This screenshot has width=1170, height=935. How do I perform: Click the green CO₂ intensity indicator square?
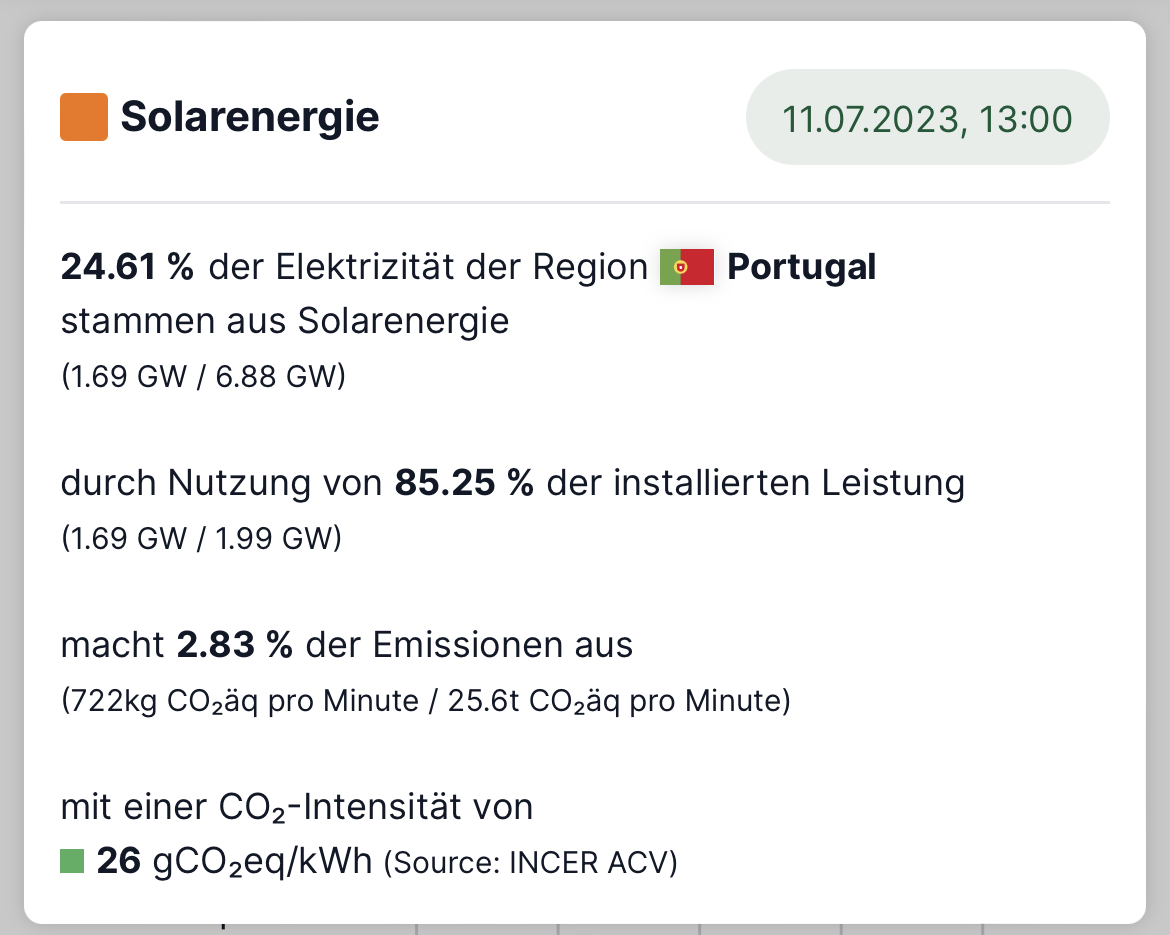click(72, 860)
